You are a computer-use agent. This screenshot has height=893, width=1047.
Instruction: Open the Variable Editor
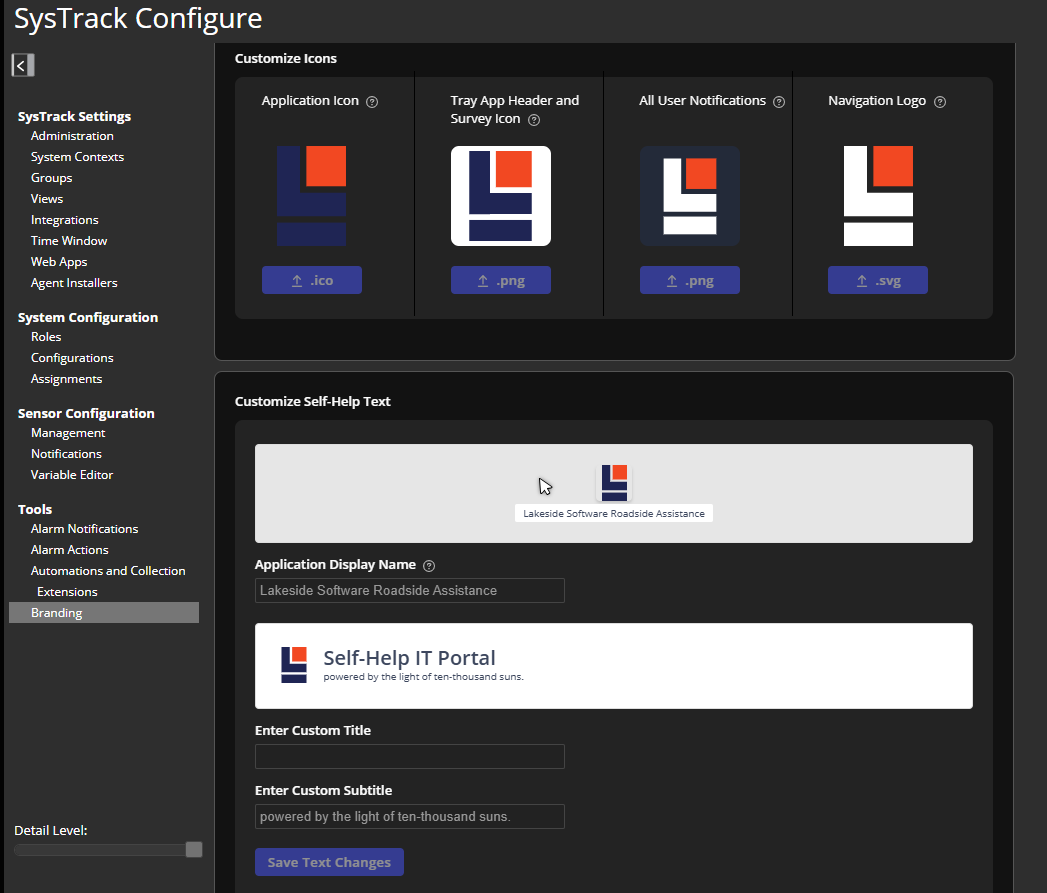click(72, 475)
